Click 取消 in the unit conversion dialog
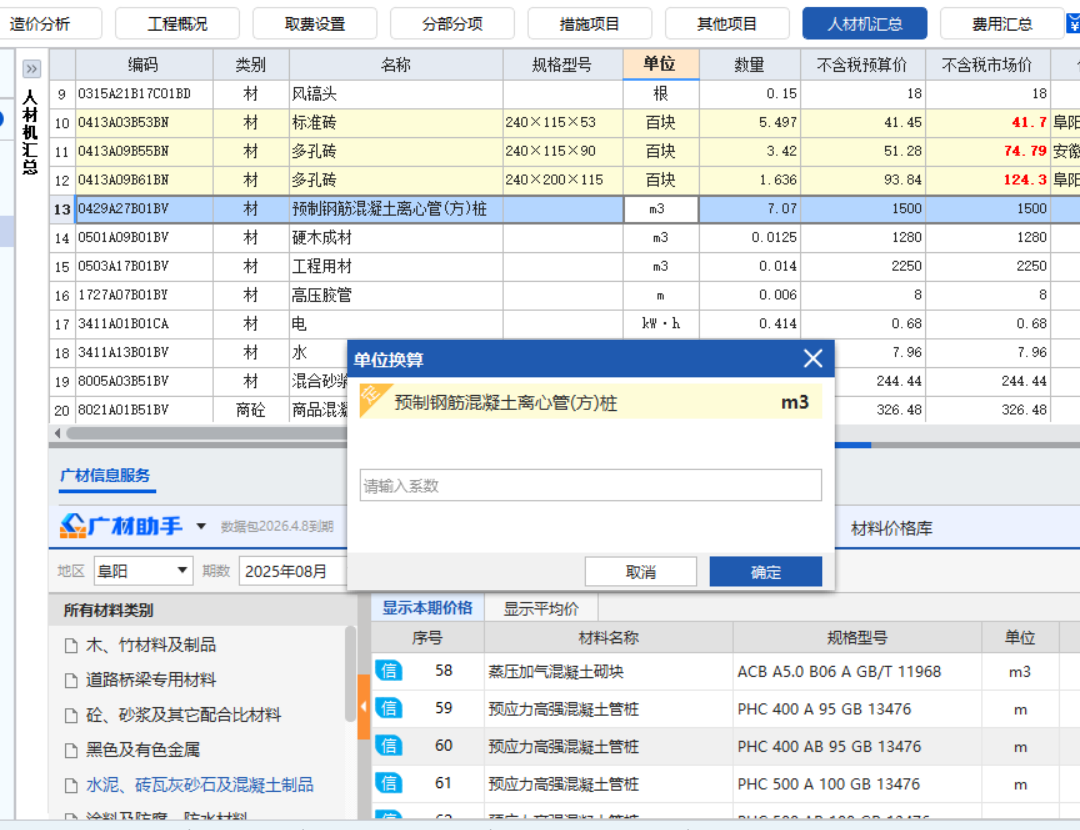1080x830 pixels. 641,572
